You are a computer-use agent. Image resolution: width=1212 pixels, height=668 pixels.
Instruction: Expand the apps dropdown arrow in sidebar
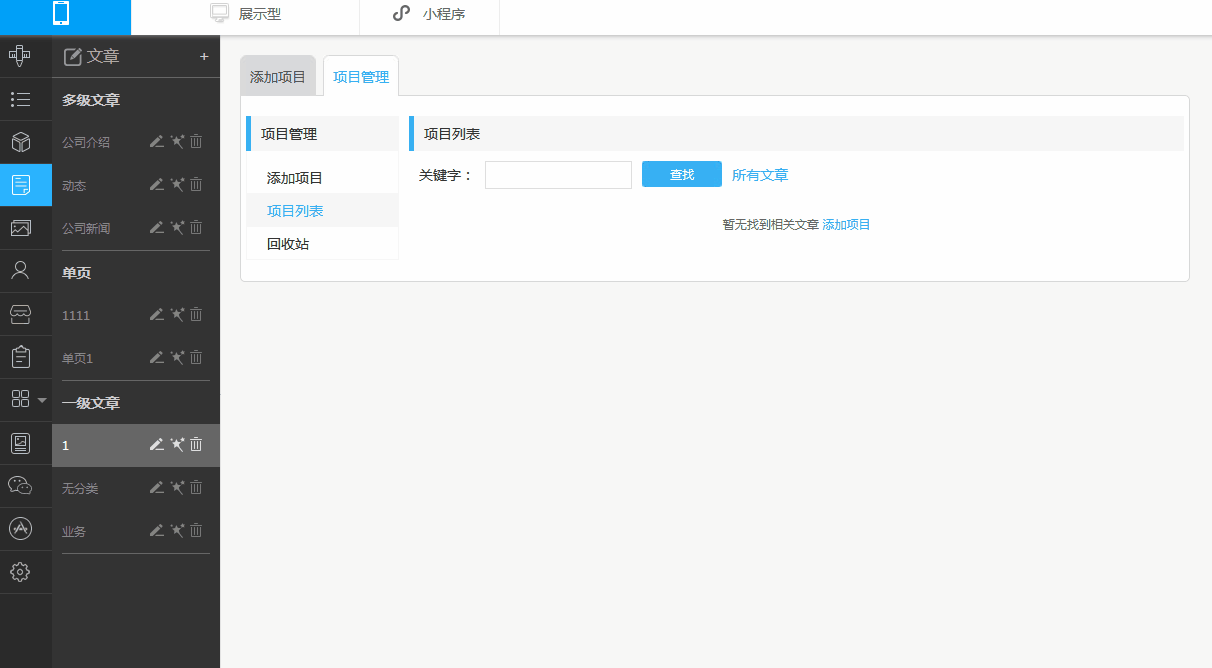pyautogui.click(x=42, y=400)
